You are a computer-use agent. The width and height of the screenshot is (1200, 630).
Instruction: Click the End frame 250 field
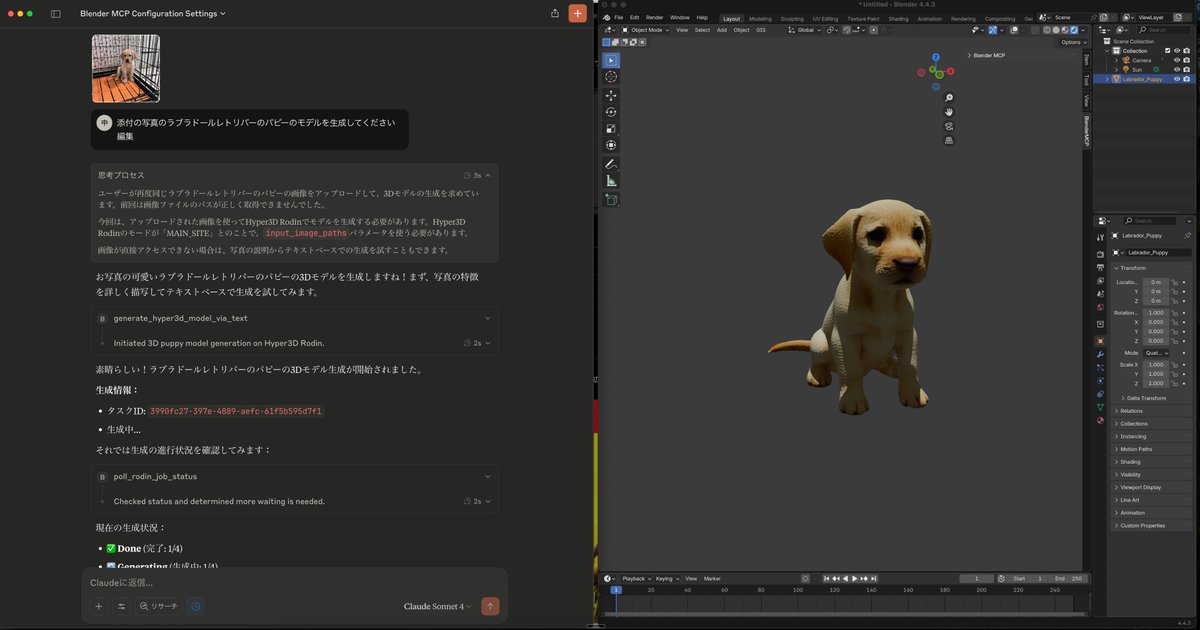point(1070,578)
